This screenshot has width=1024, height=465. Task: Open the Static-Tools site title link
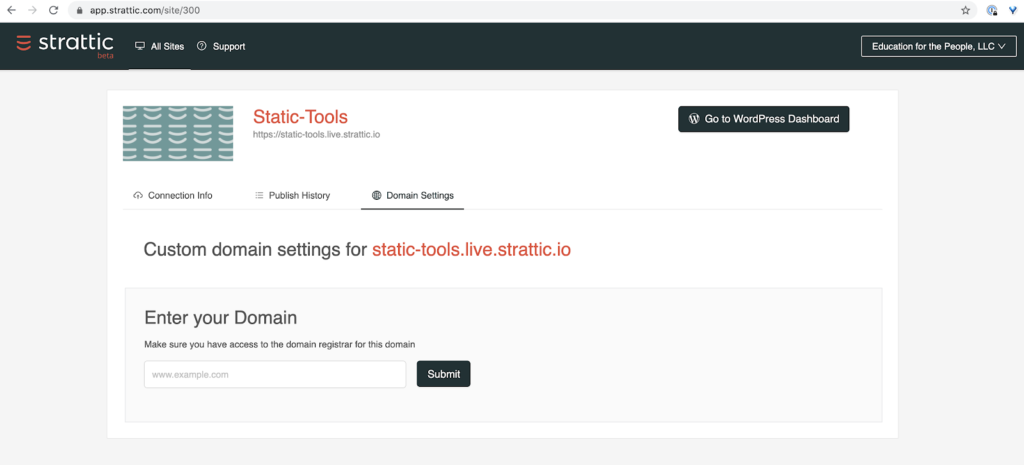click(300, 117)
